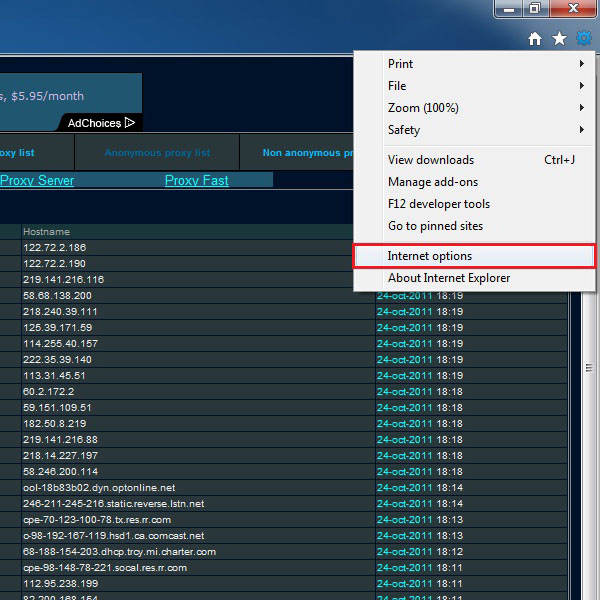Click the 18:14 date in optonline.net row

pos(420,488)
